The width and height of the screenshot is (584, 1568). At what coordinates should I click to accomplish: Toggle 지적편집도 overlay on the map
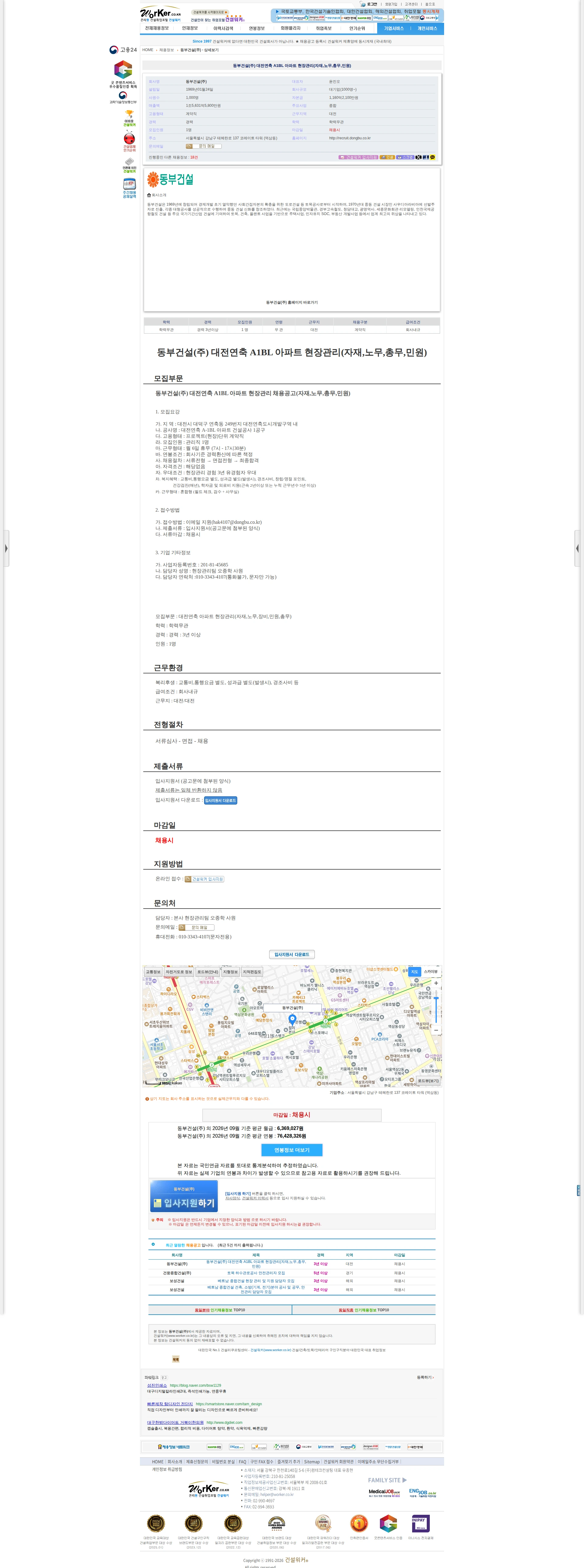(252, 972)
